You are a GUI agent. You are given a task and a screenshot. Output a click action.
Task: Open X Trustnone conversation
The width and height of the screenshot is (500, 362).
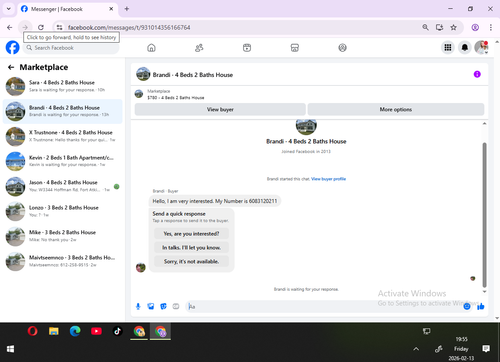(63, 136)
